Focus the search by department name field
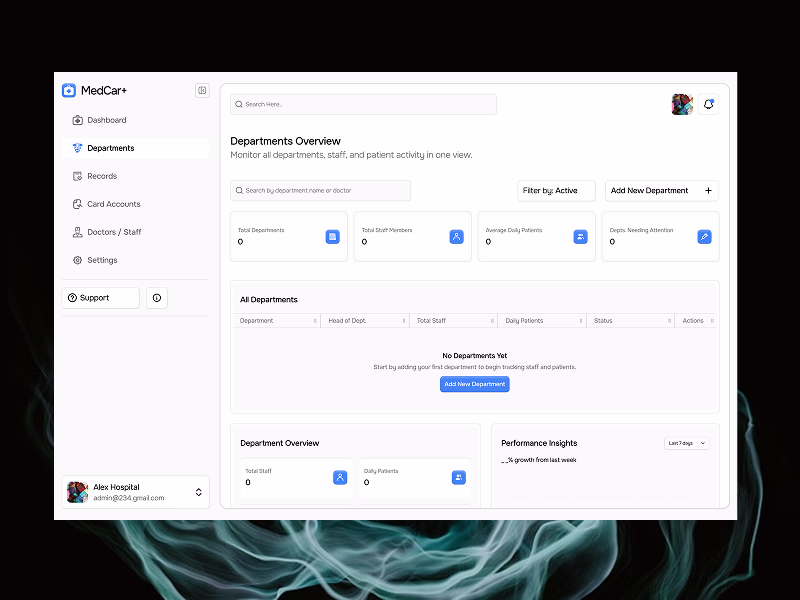This screenshot has width=800, height=600. [320, 190]
